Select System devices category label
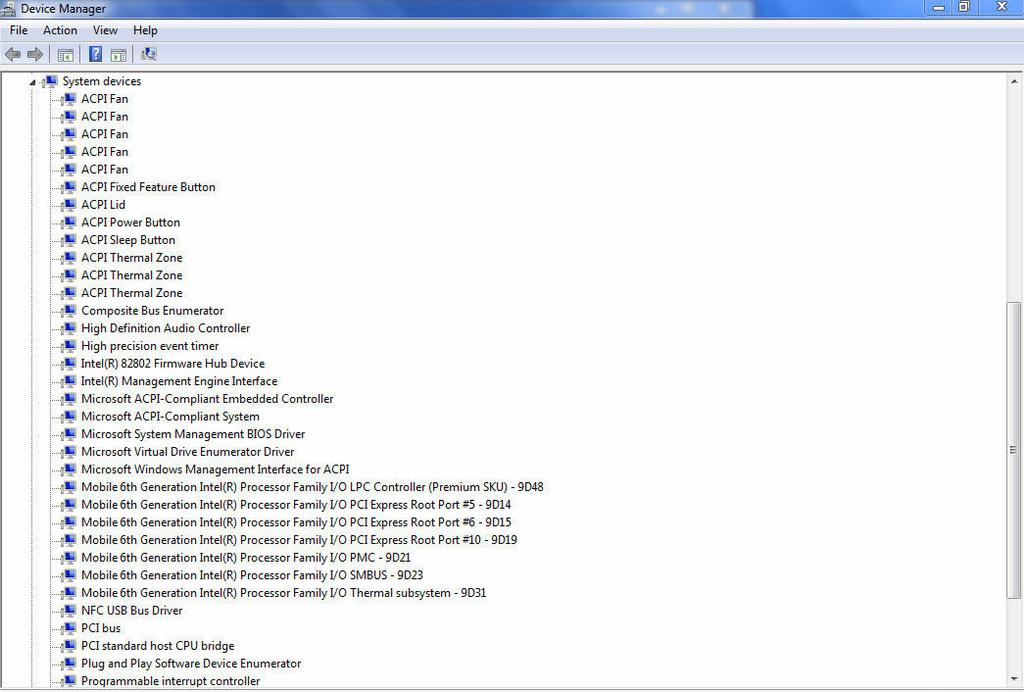 [x=102, y=82]
